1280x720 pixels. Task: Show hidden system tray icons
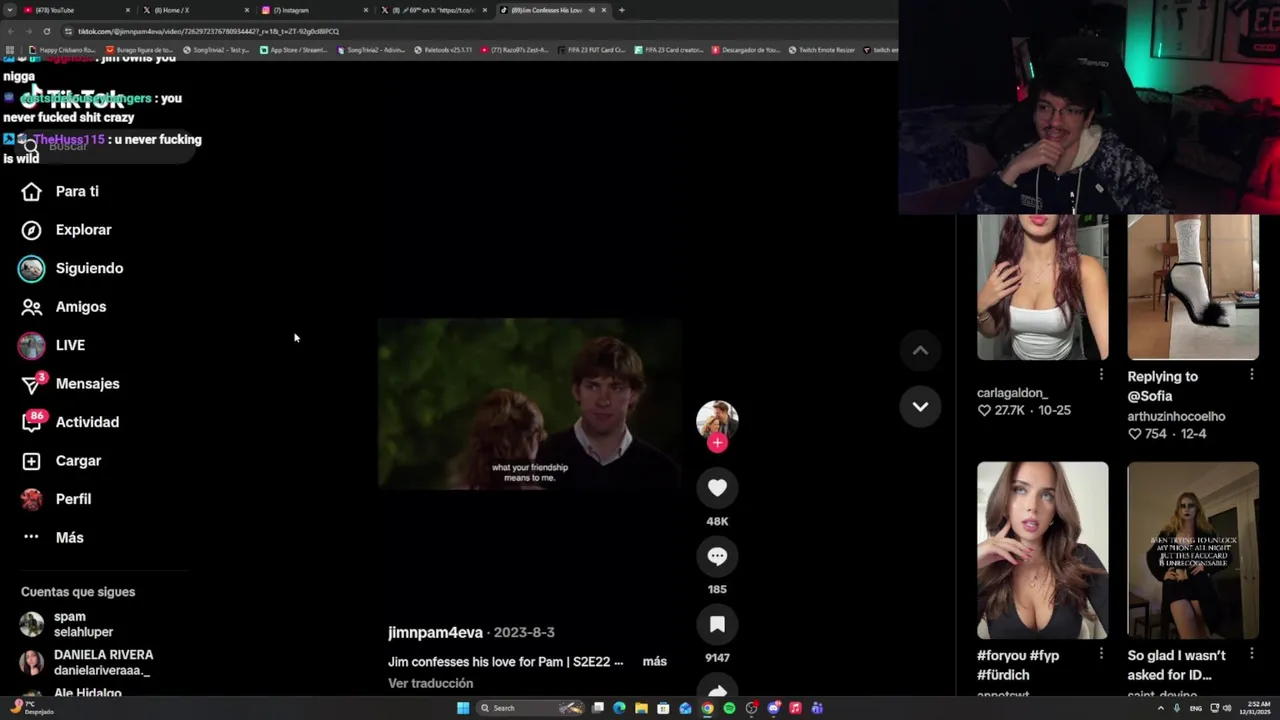[x=1160, y=708]
